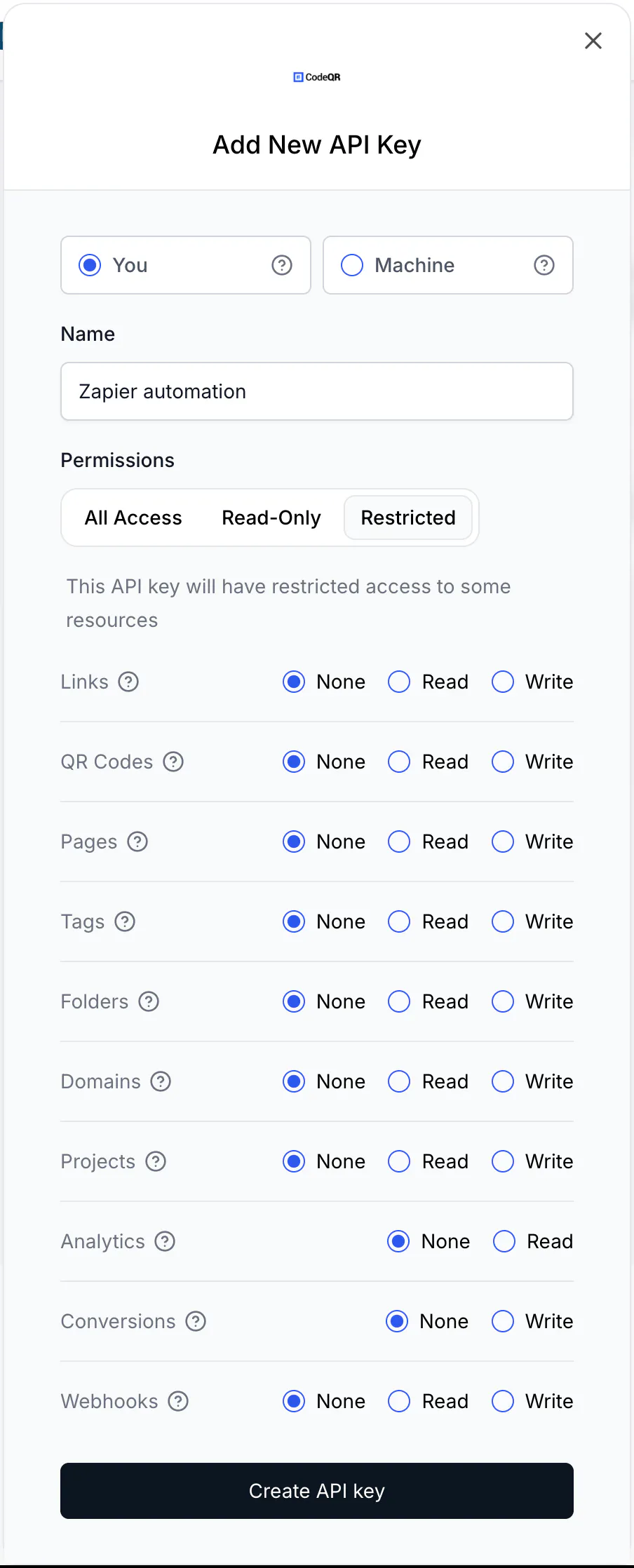
Task: Open the Conversions help icon
Action: 196,1321
